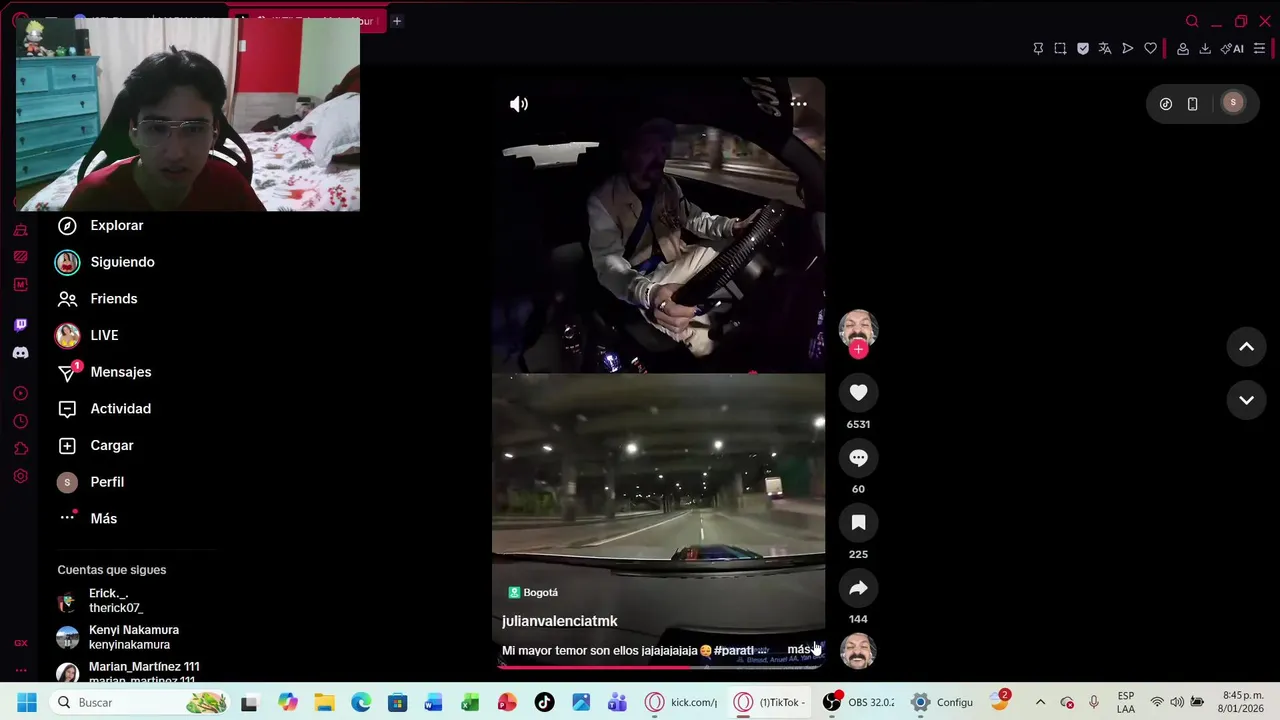Image resolution: width=1280 pixels, height=720 pixels.
Task: Open followed account Kenyi Nakamura
Action: 120,637
